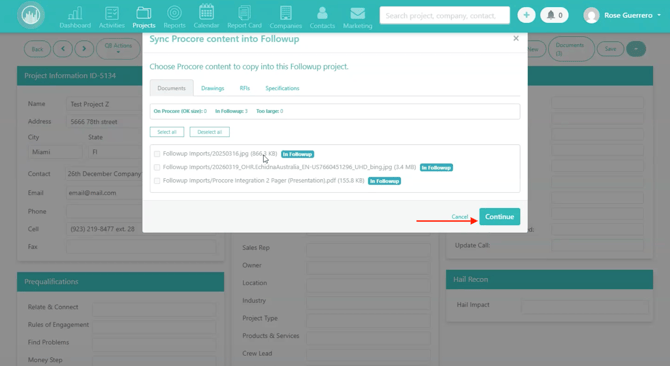The image size is (670, 366).
Task: Click the Cell phone field
Action: (105, 229)
